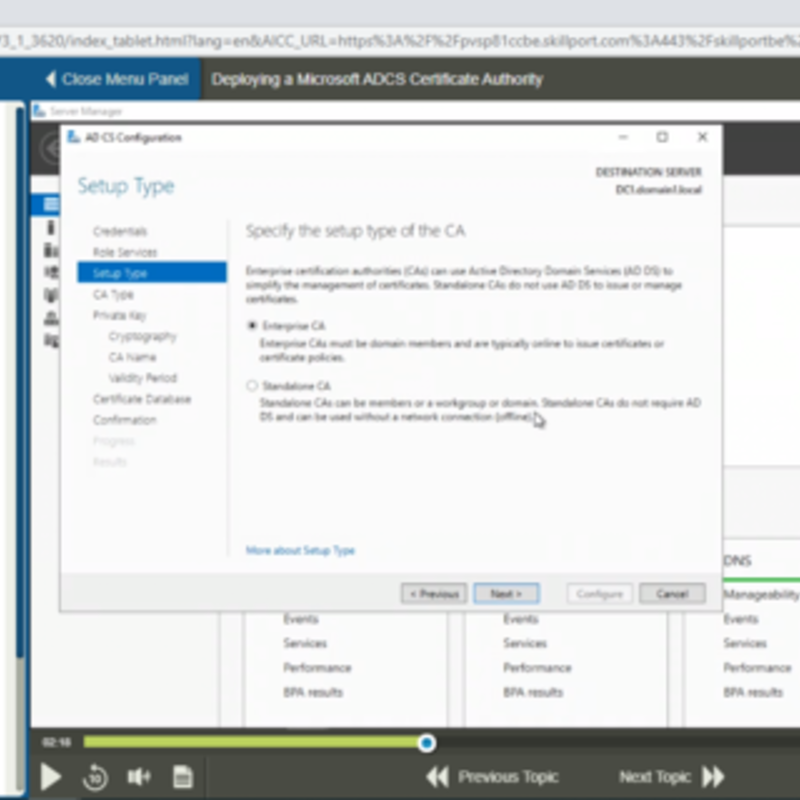Click the DNS tile heading in Server Manager
This screenshot has width=800, height=800.
737,561
